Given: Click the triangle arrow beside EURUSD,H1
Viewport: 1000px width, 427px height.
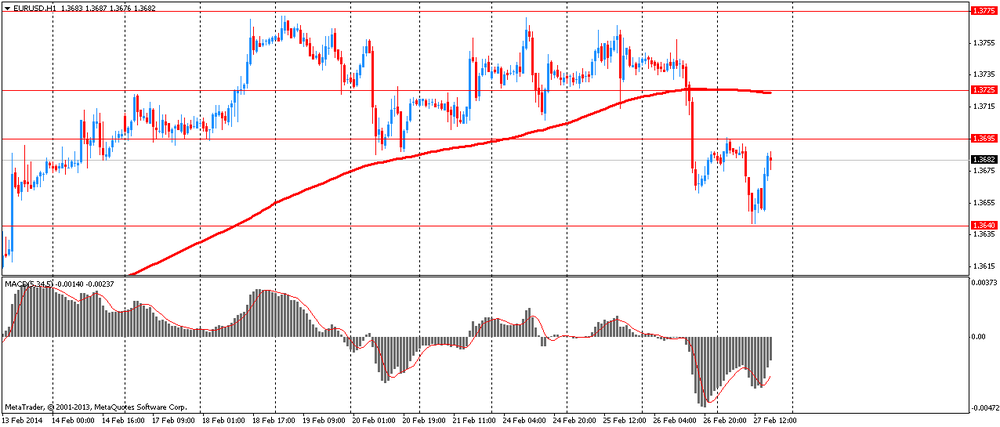Looking at the screenshot, I should [7, 8].
